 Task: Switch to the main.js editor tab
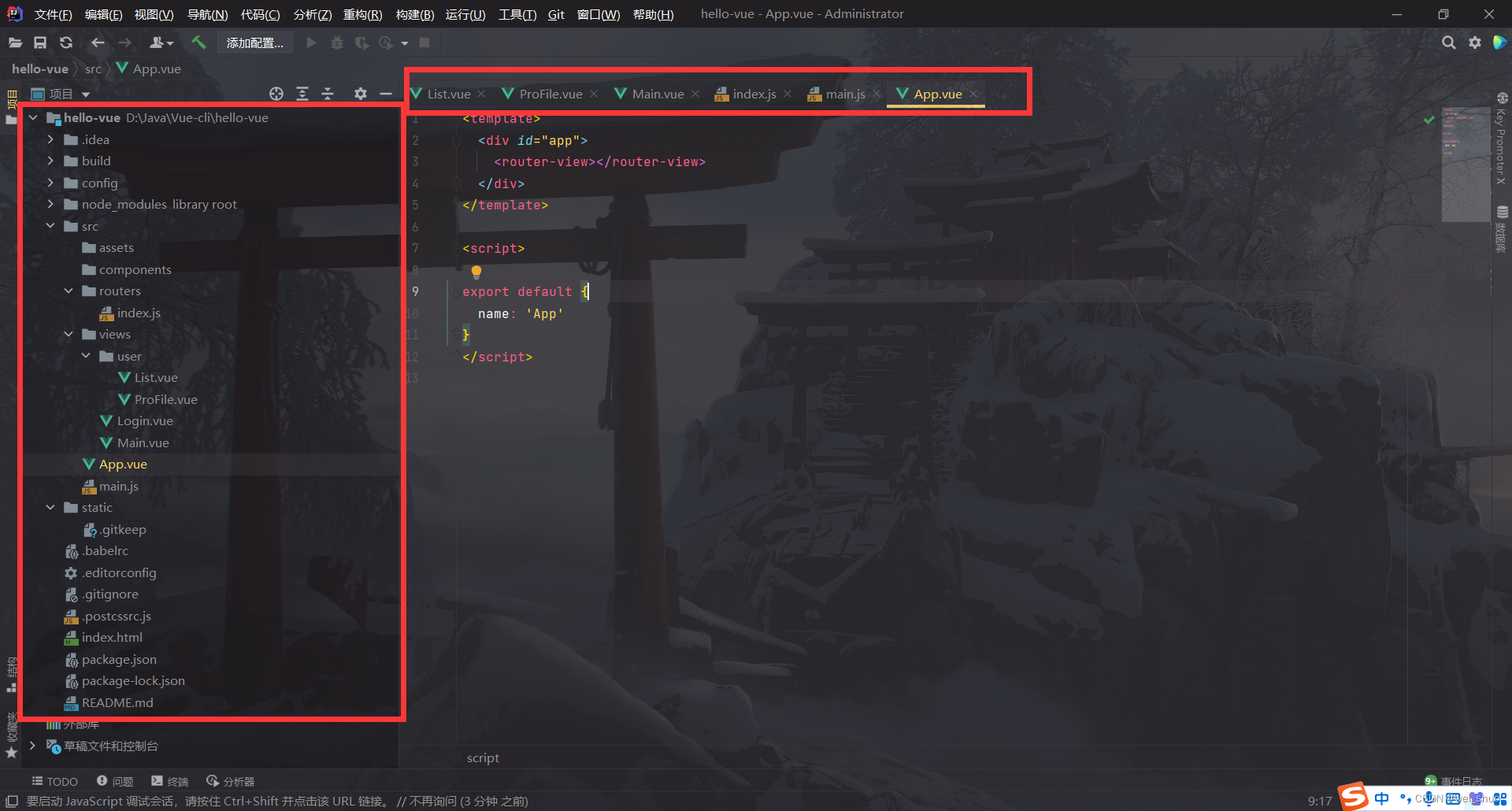845,94
